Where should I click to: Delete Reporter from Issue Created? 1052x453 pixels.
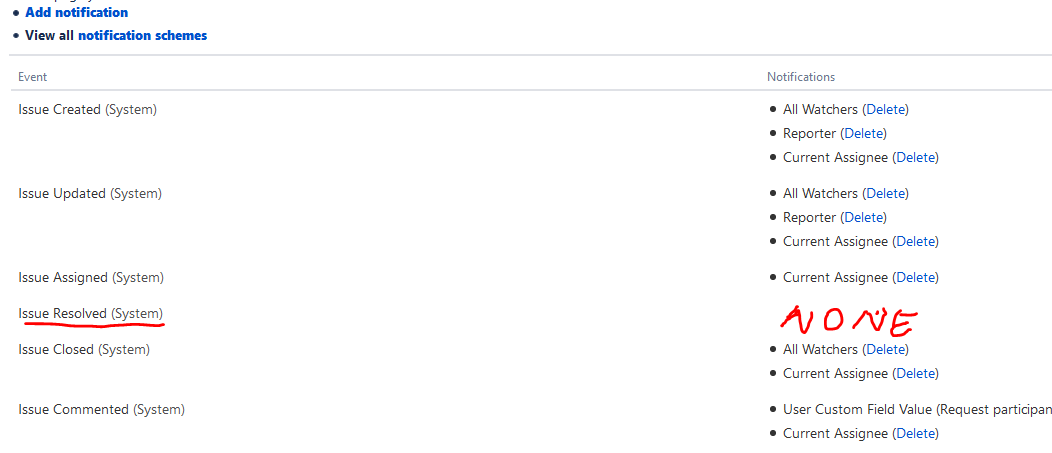coord(863,134)
